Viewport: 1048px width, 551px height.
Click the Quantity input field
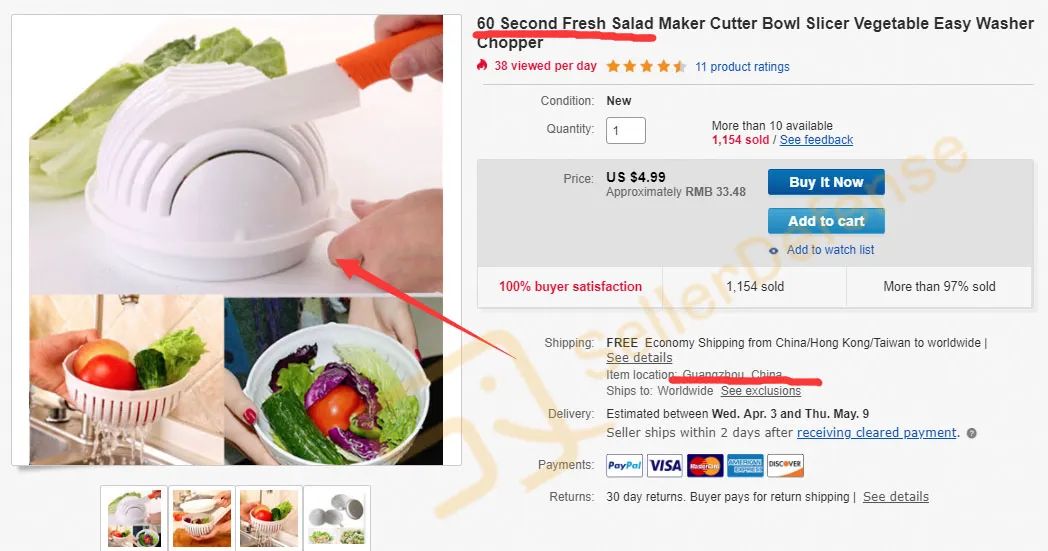pos(626,130)
